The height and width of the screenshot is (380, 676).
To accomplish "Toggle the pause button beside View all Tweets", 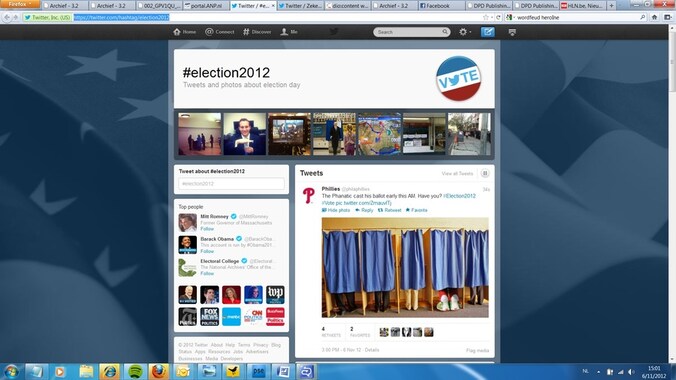I will pyautogui.click(x=485, y=173).
